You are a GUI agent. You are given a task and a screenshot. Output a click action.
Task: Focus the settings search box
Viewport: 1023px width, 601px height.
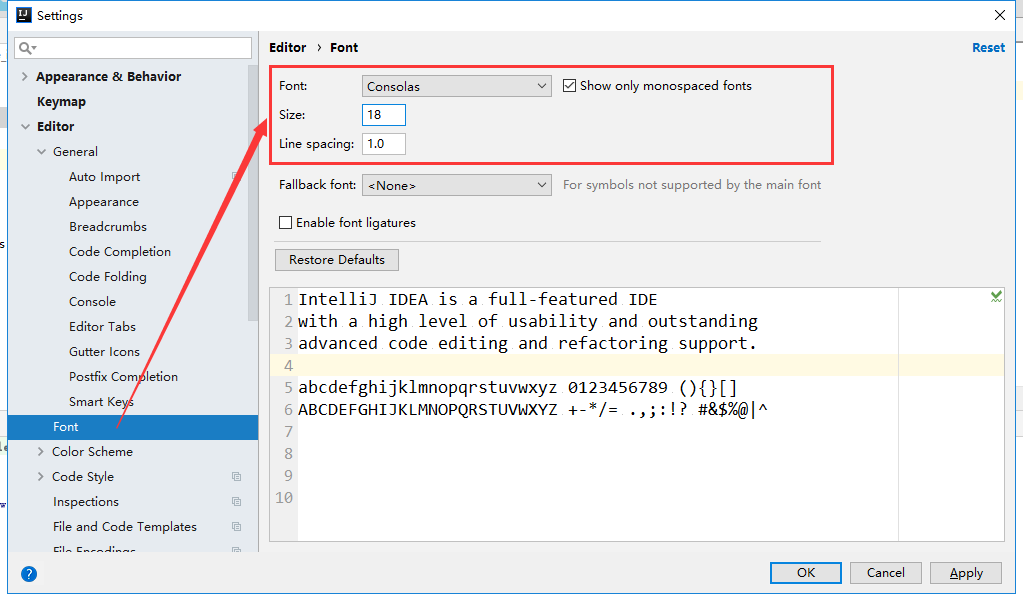(x=133, y=48)
